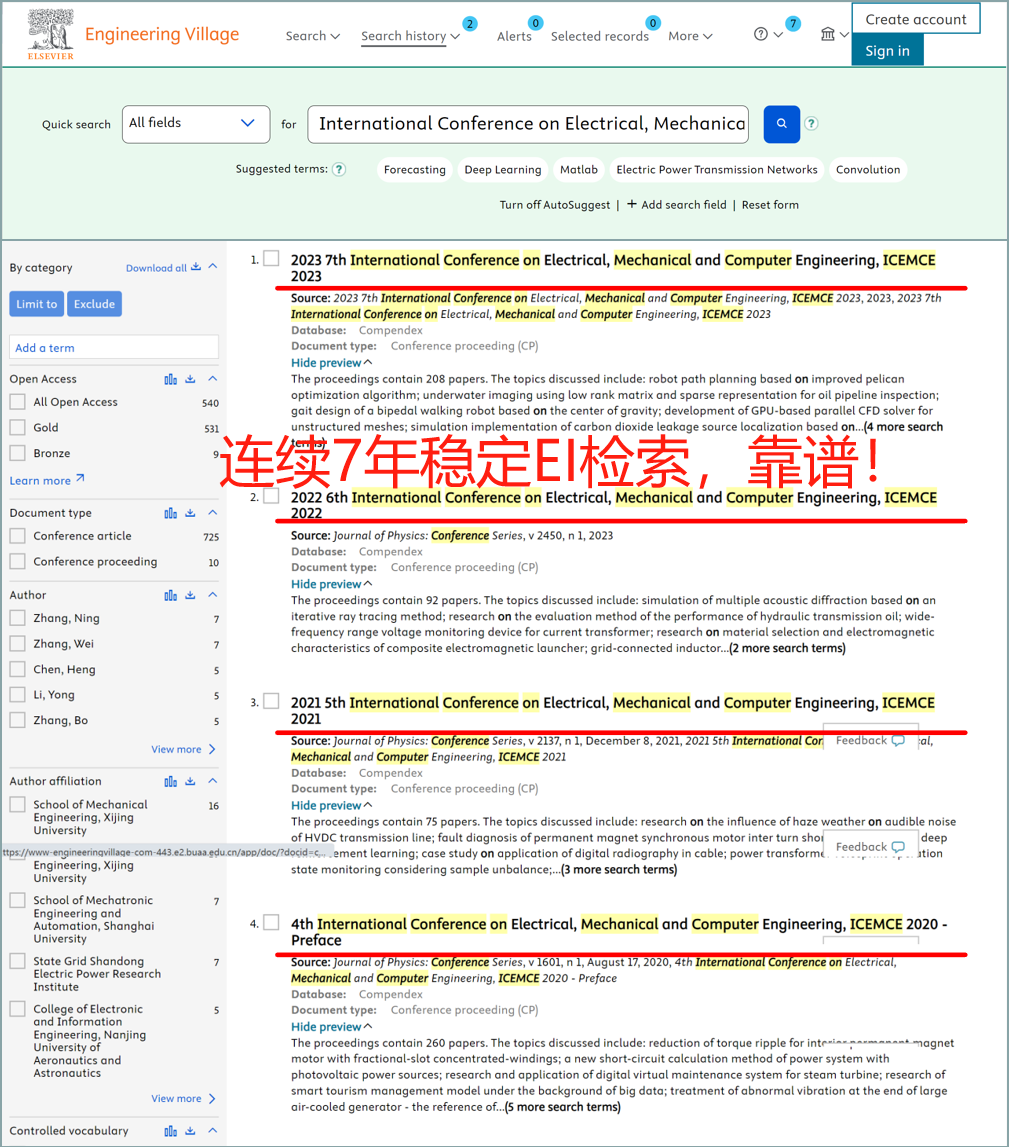Select author Chen, Heng checkbox
The width and height of the screenshot is (1009, 1147).
[18, 669]
